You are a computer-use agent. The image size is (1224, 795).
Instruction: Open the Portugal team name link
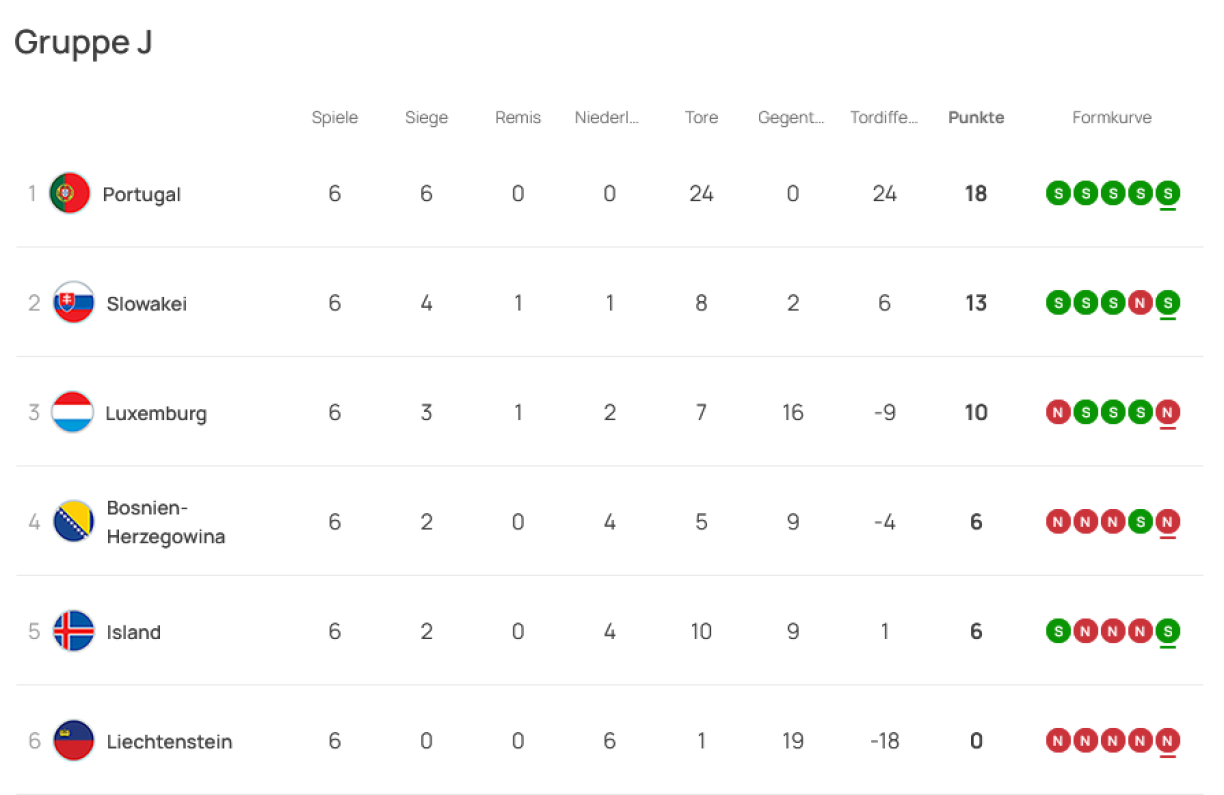coord(142,194)
